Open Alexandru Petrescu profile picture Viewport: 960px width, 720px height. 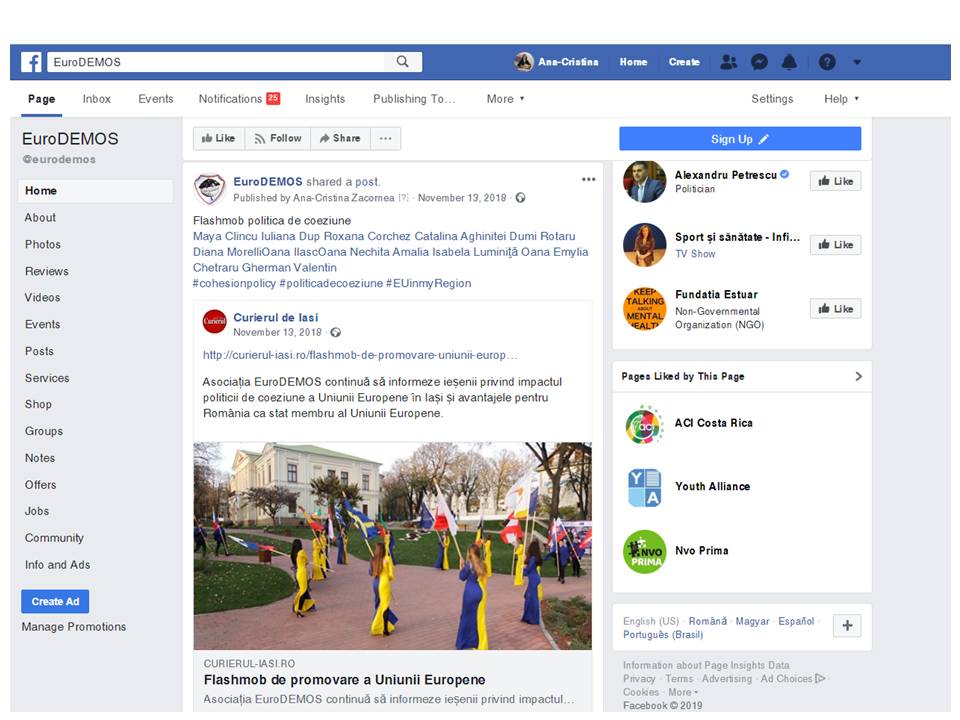[644, 181]
